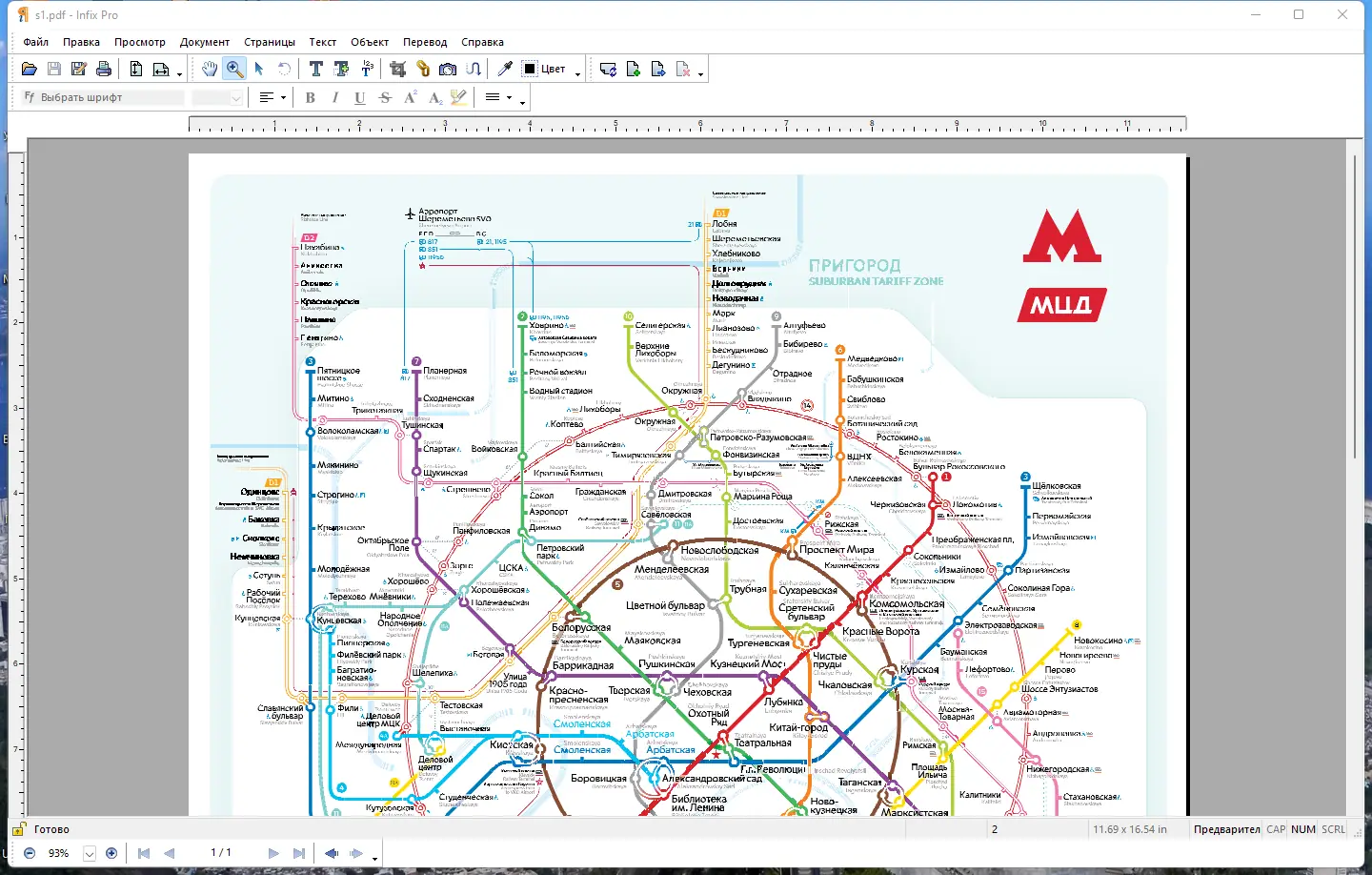Click the Цвет color swatch
Image resolution: width=1372 pixels, height=875 pixels.
click(531, 69)
